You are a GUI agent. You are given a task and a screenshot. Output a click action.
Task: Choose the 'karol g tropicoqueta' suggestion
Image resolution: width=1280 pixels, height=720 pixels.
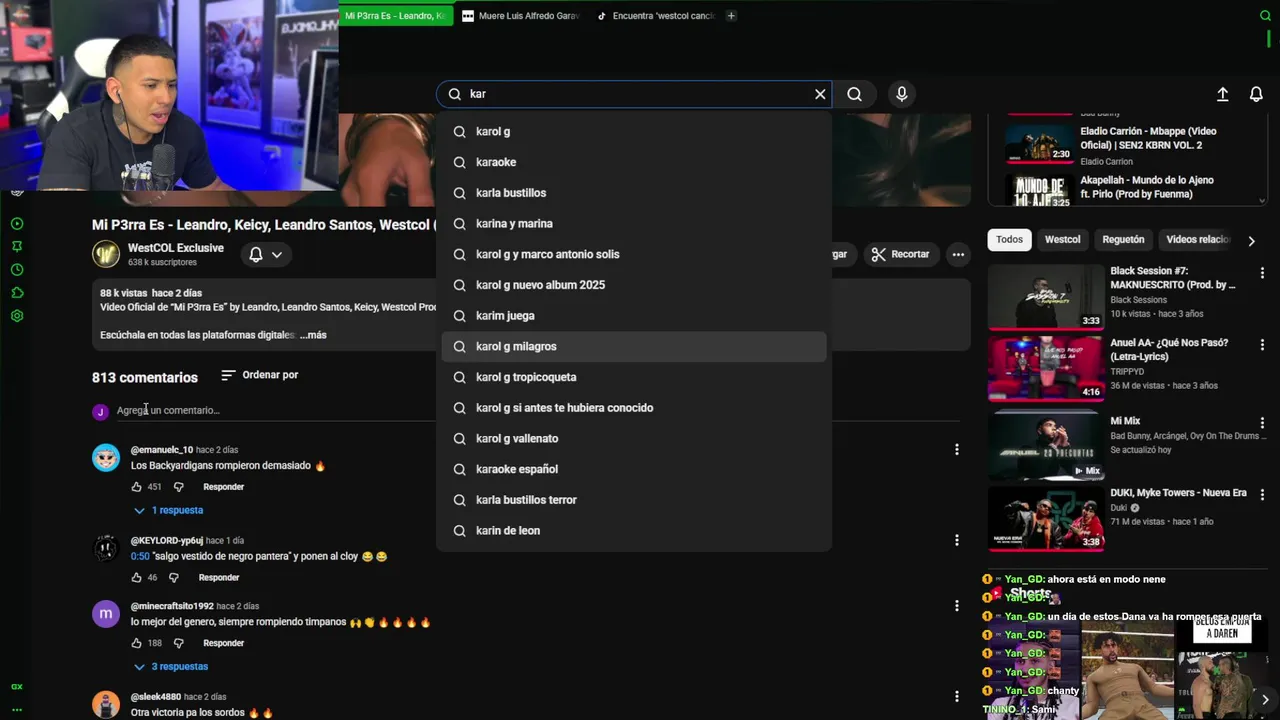[x=633, y=377]
